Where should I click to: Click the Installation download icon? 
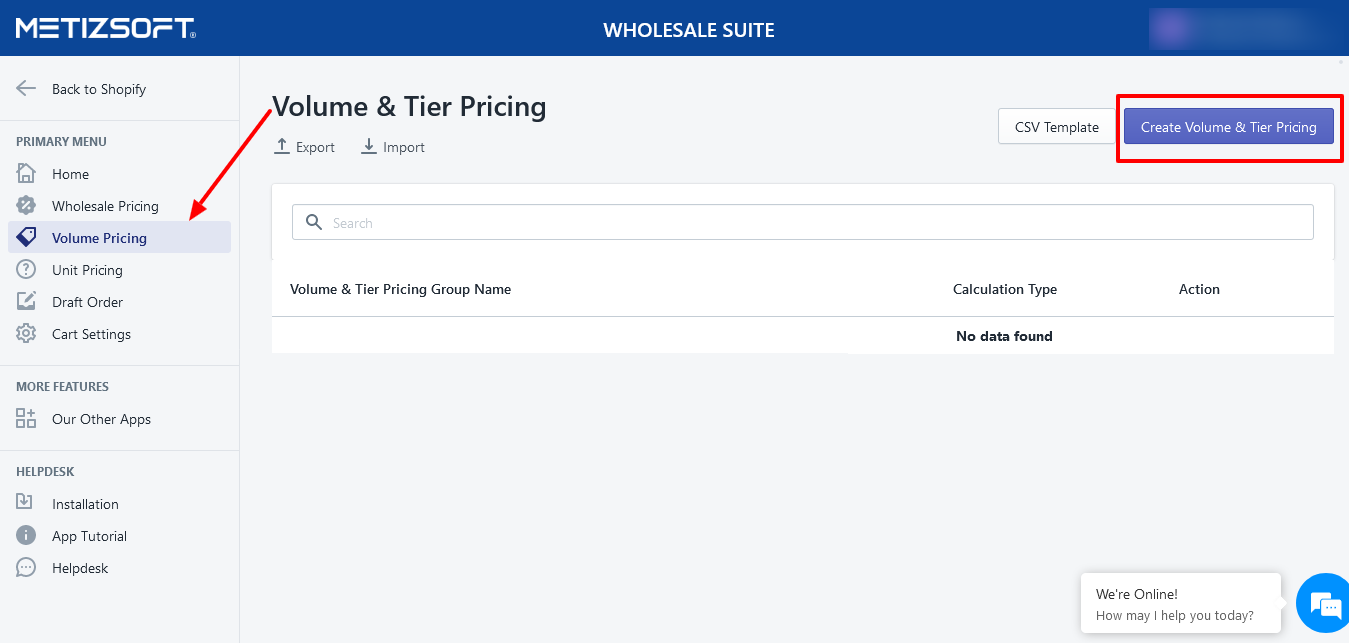click(x=26, y=504)
